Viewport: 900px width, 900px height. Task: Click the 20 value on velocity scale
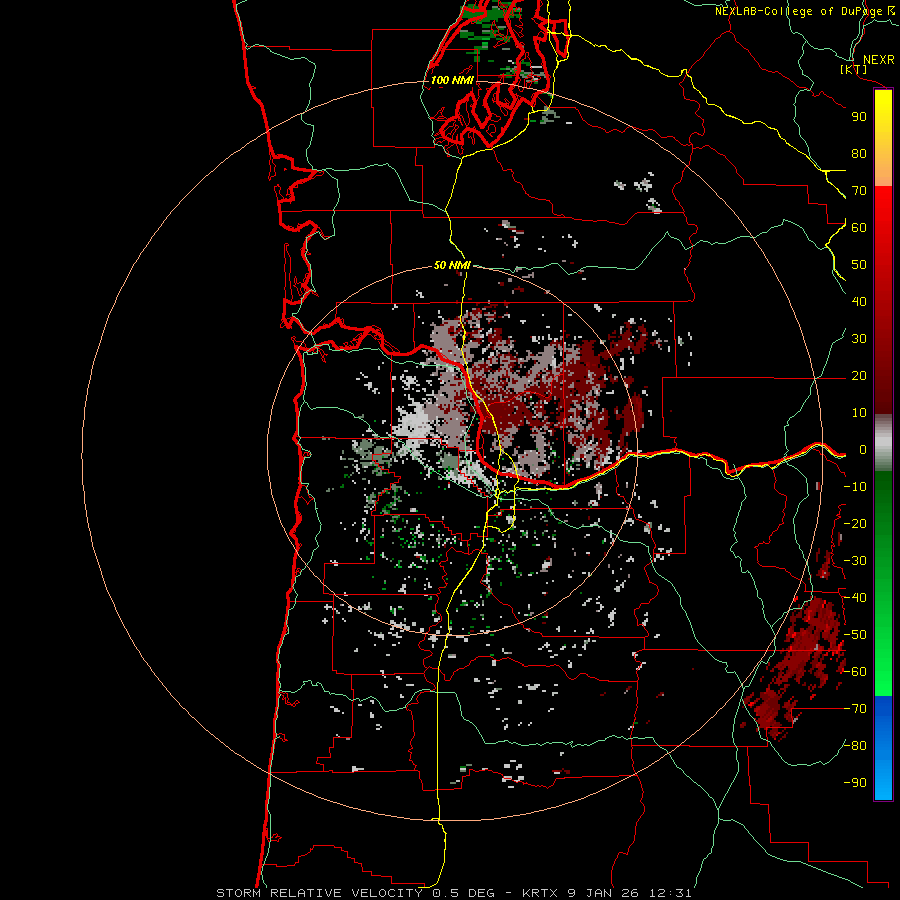859,376
